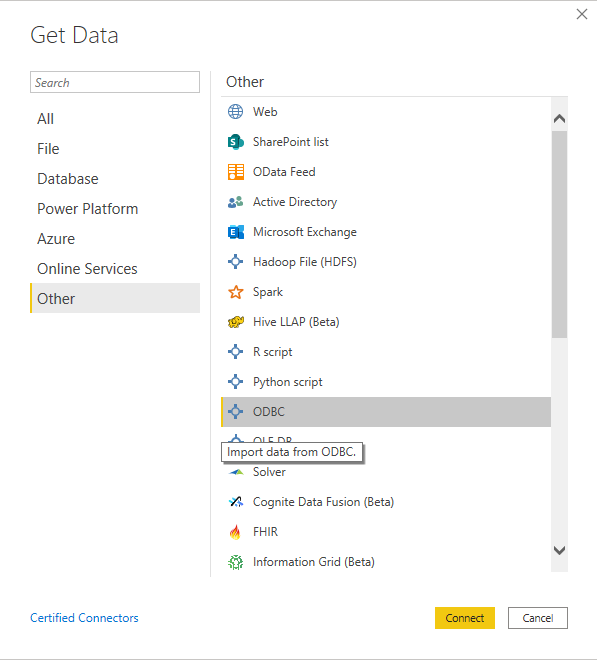Select the FHIR text label
This screenshot has width=597, height=663.
[266, 532]
